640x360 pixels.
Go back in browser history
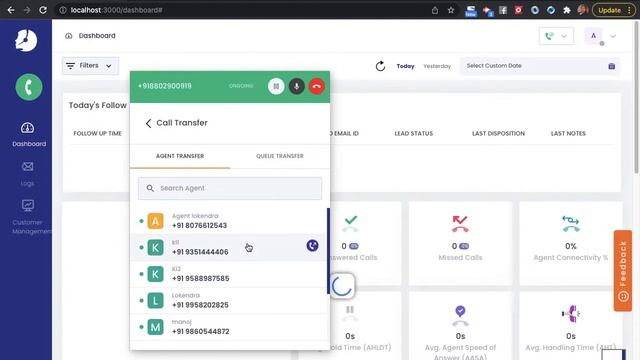(11, 10)
